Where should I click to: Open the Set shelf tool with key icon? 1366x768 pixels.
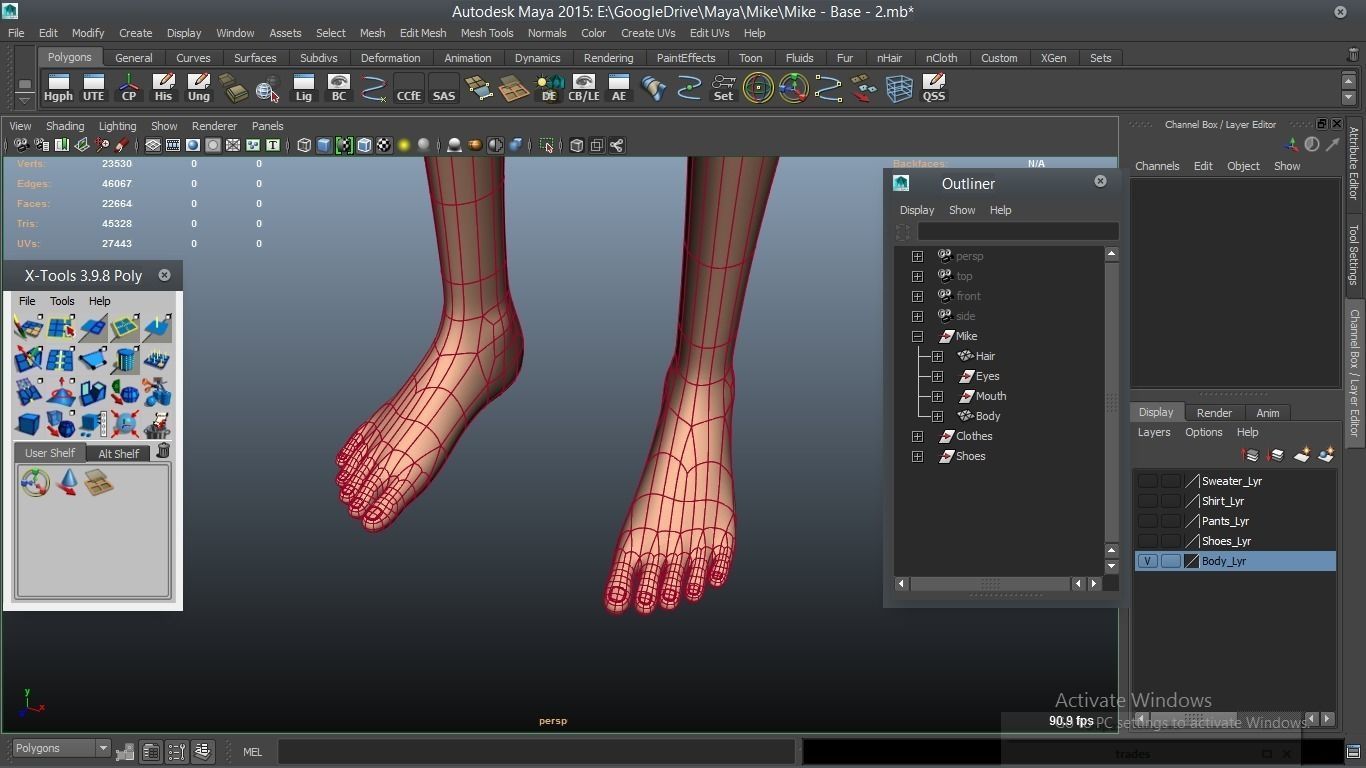point(723,88)
